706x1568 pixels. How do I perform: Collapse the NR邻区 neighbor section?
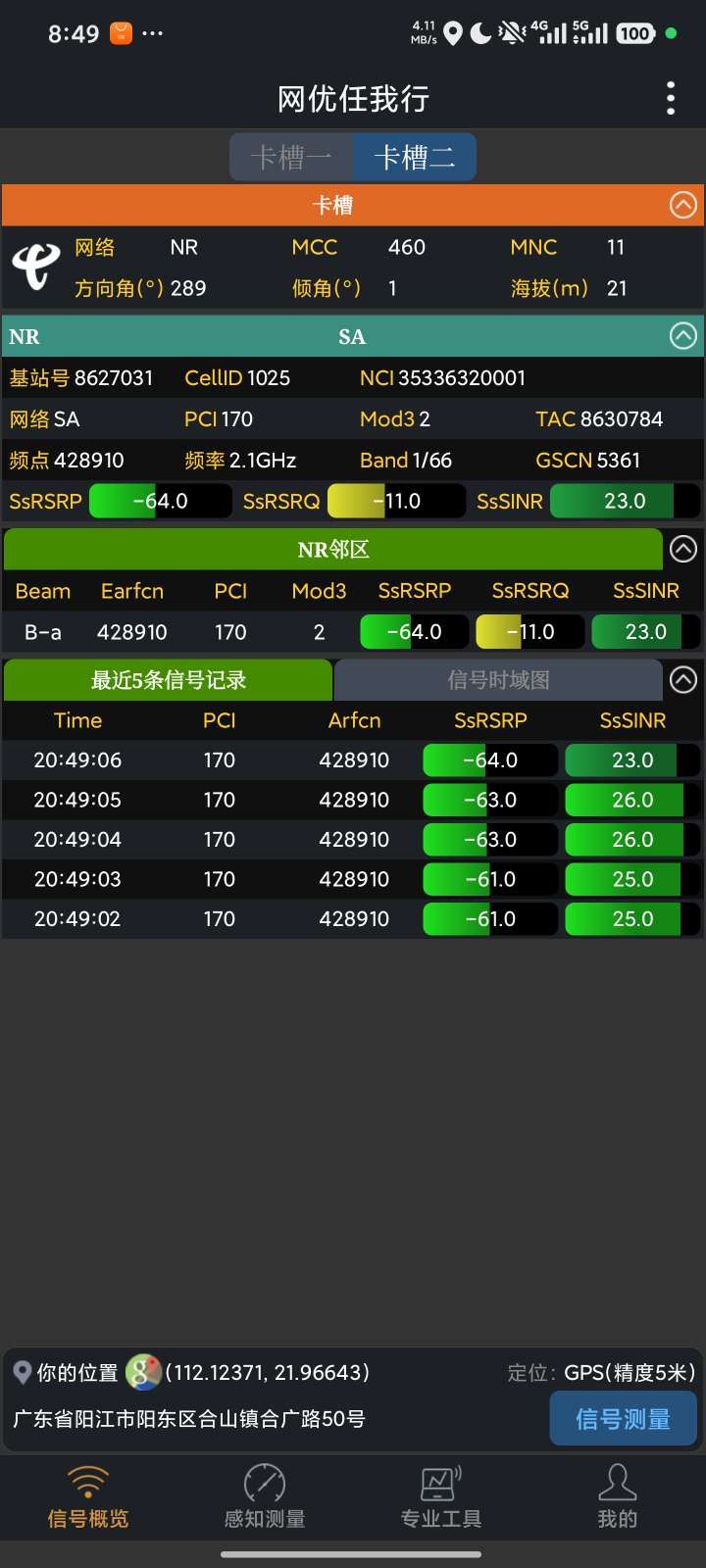coord(682,549)
